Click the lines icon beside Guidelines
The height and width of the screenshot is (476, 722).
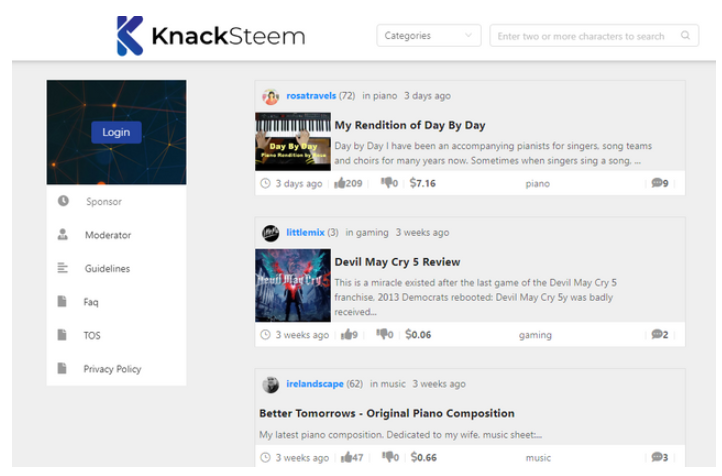pos(63,267)
